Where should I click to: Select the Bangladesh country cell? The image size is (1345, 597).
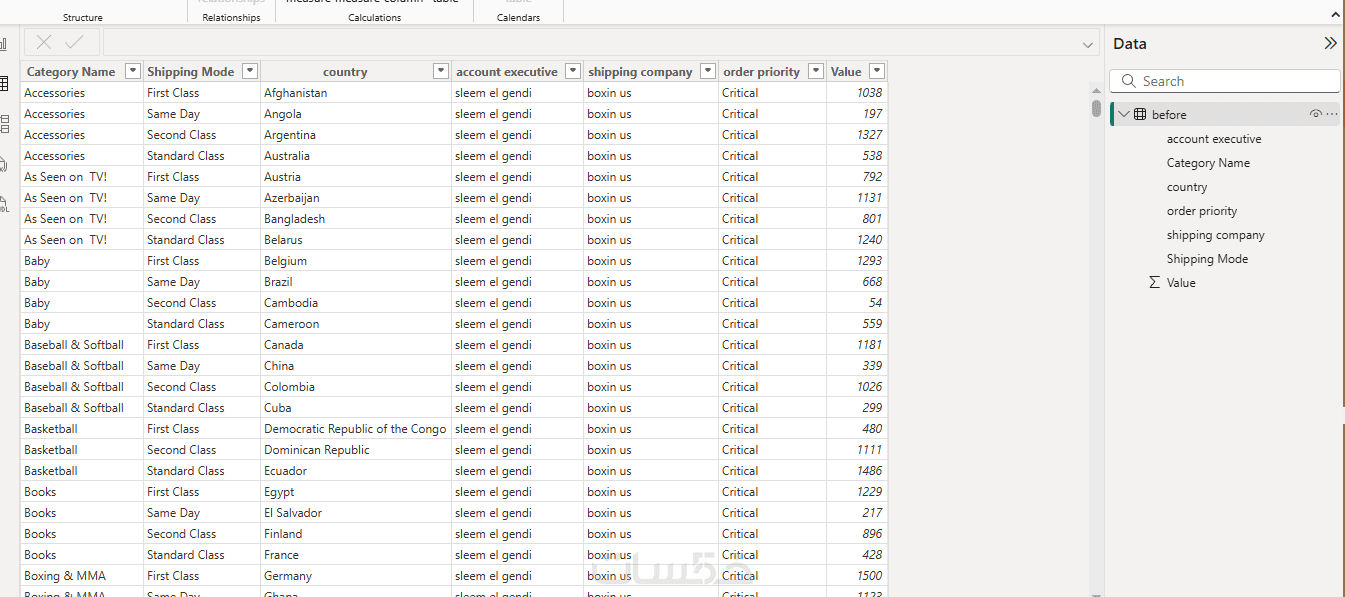[x=356, y=219]
